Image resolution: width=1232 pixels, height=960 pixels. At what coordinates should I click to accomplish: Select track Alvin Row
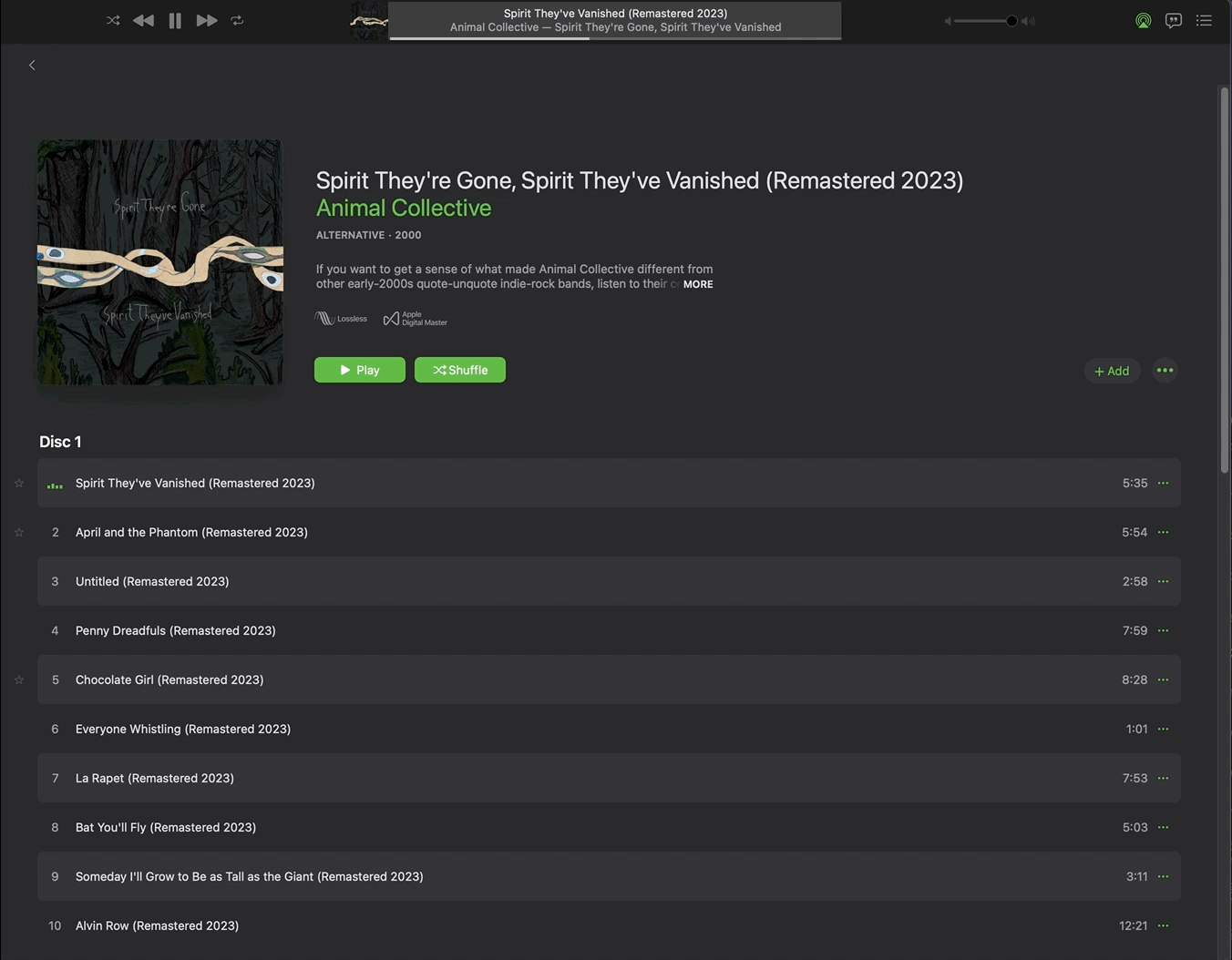pyautogui.click(x=609, y=925)
